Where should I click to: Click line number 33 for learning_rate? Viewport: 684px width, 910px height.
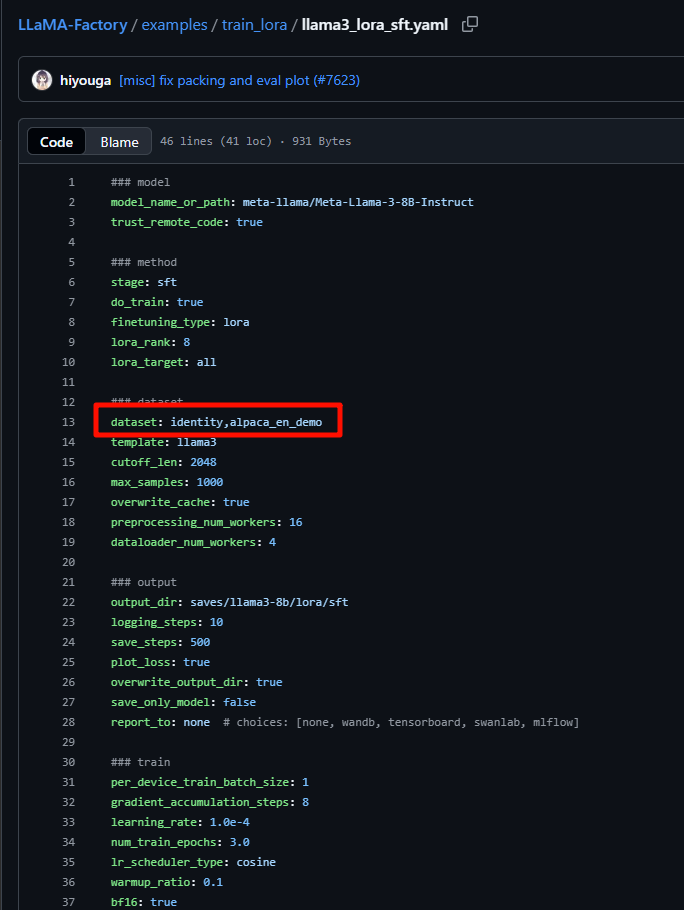click(68, 822)
